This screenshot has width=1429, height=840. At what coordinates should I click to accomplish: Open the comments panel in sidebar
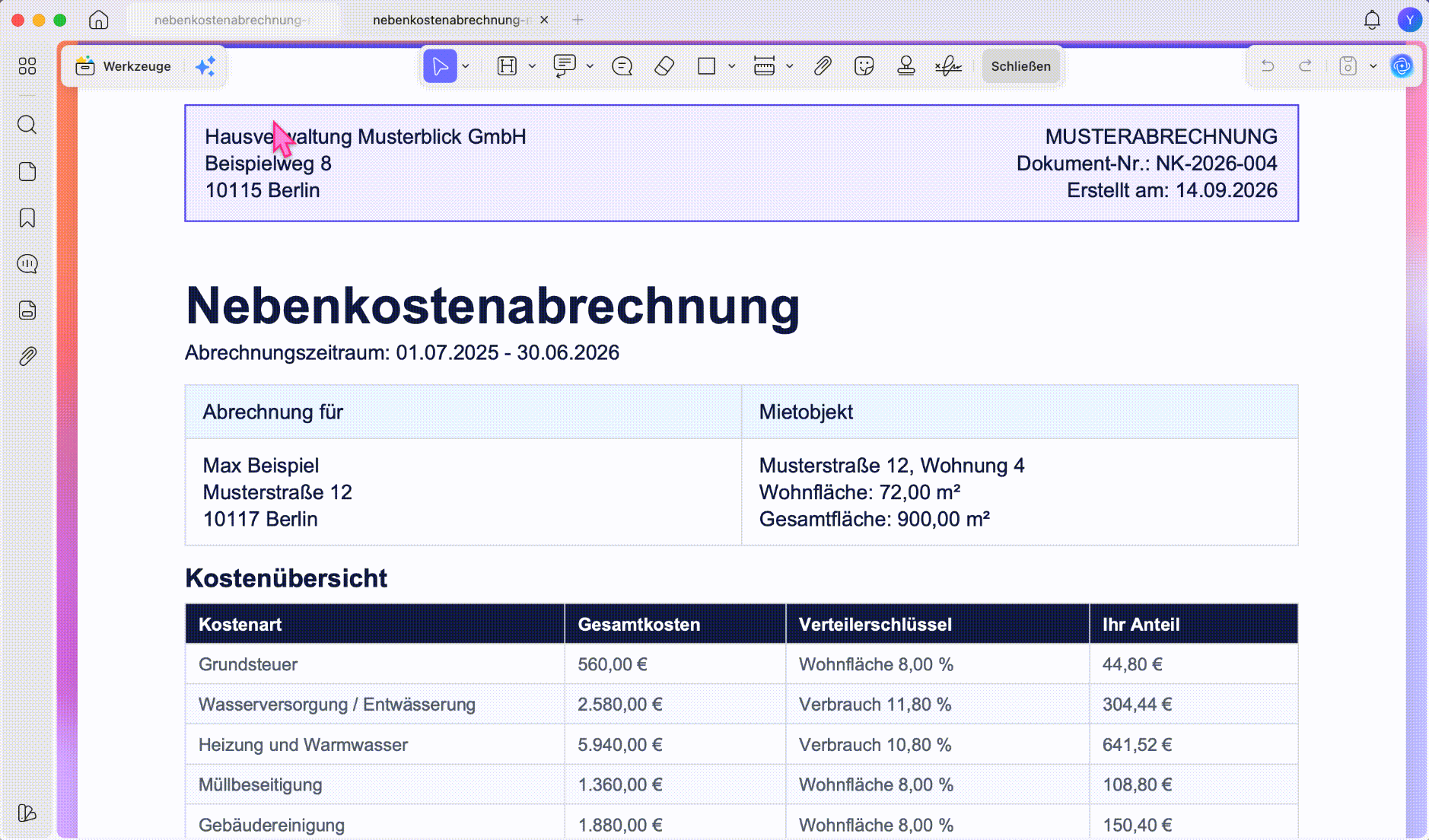(x=27, y=264)
